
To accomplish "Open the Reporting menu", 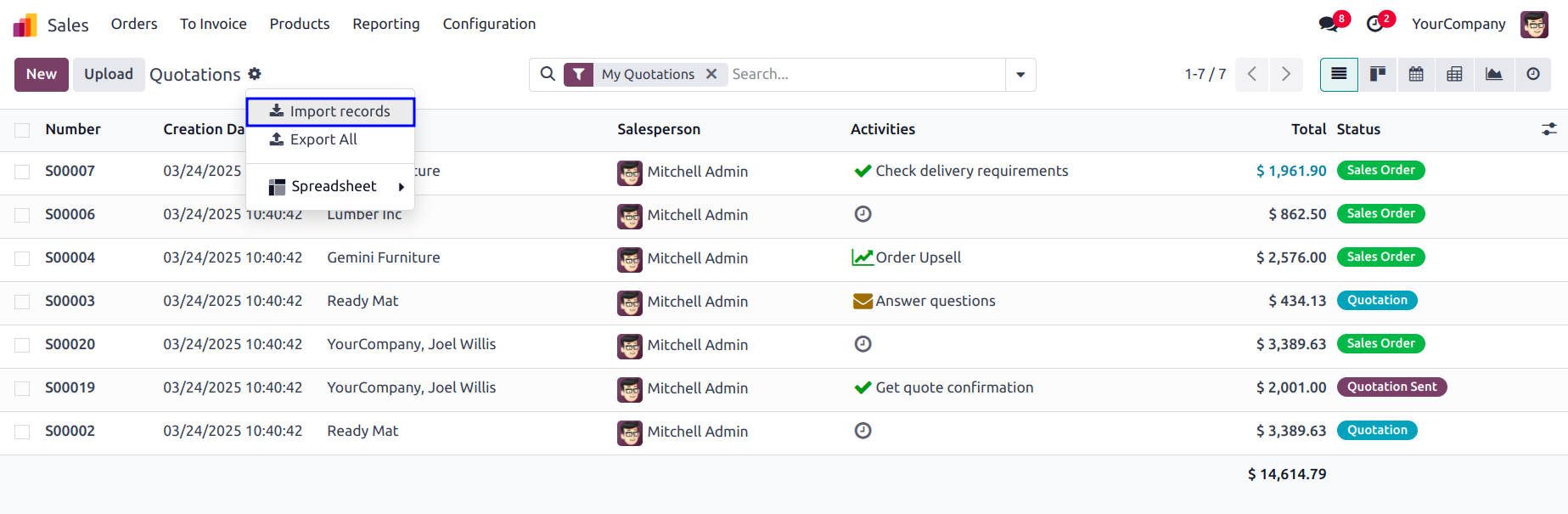I will click(x=386, y=24).
